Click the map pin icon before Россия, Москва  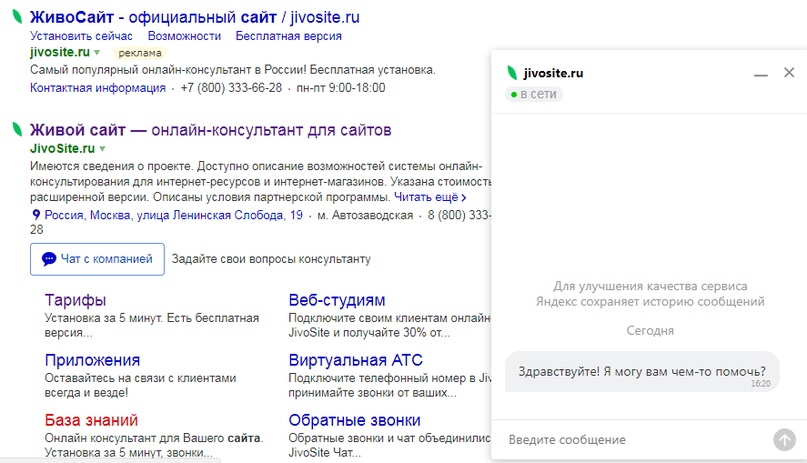[x=36, y=215]
